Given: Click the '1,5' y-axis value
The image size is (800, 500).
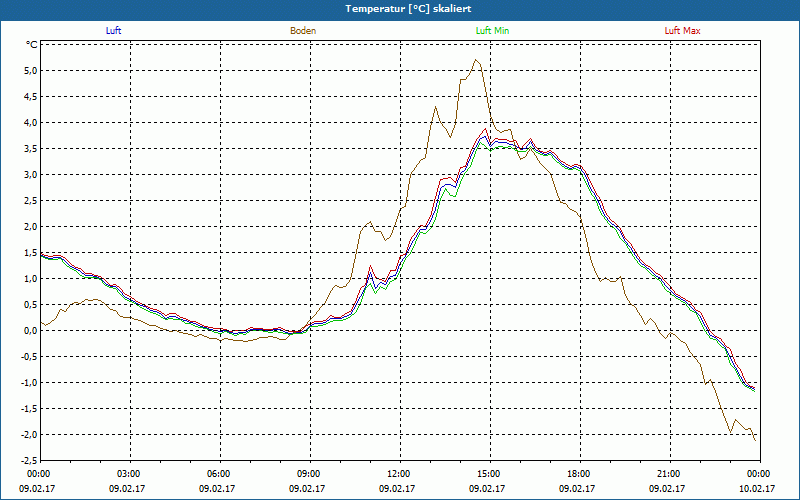Looking at the screenshot, I should [x=32, y=253].
